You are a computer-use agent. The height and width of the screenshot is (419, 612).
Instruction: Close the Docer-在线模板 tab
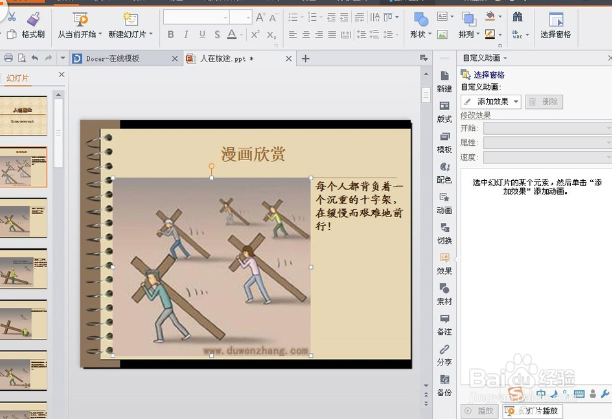(x=175, y=59)
